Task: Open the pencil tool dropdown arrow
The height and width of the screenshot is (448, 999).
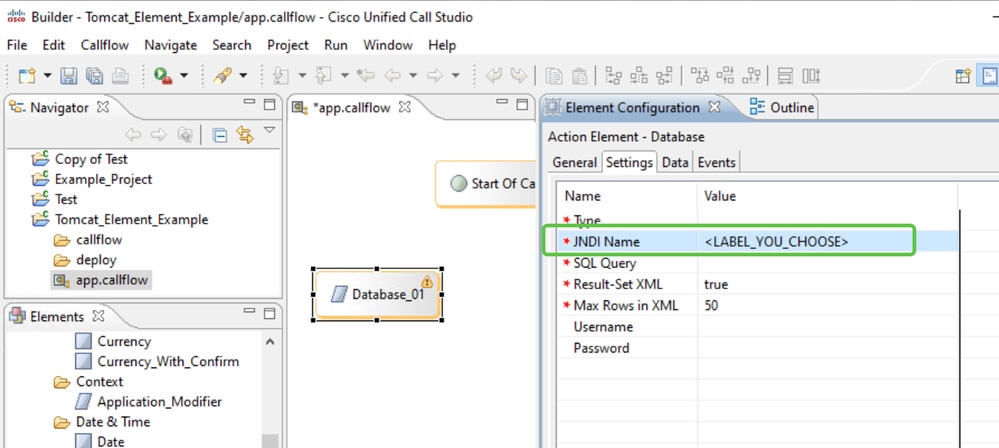Action: point(243,76)
